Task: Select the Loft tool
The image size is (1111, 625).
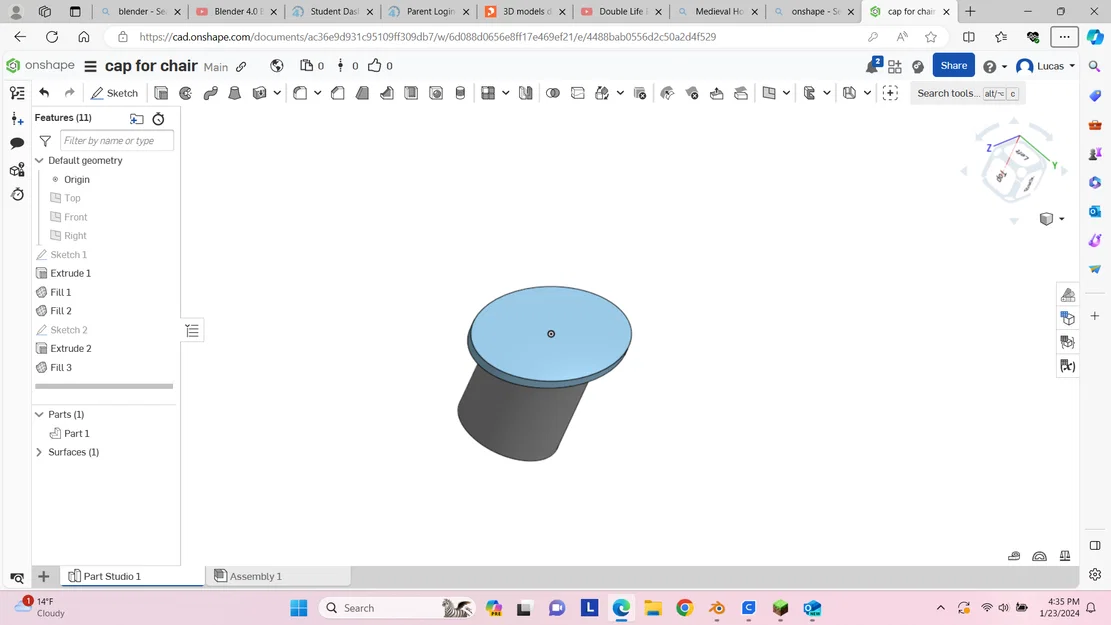Action: click(x=235, y=93)
